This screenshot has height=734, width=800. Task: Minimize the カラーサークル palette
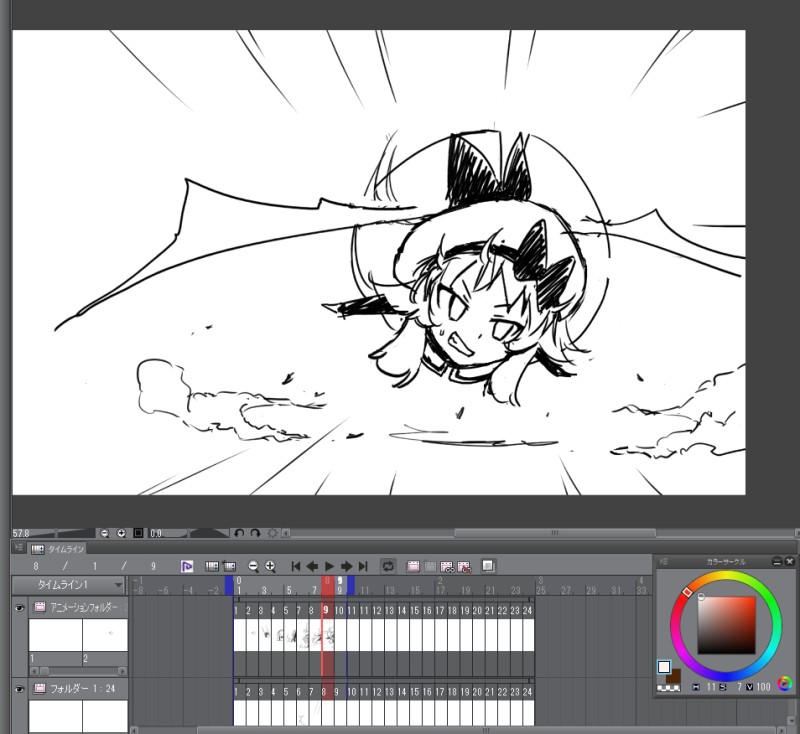[777, 562]
